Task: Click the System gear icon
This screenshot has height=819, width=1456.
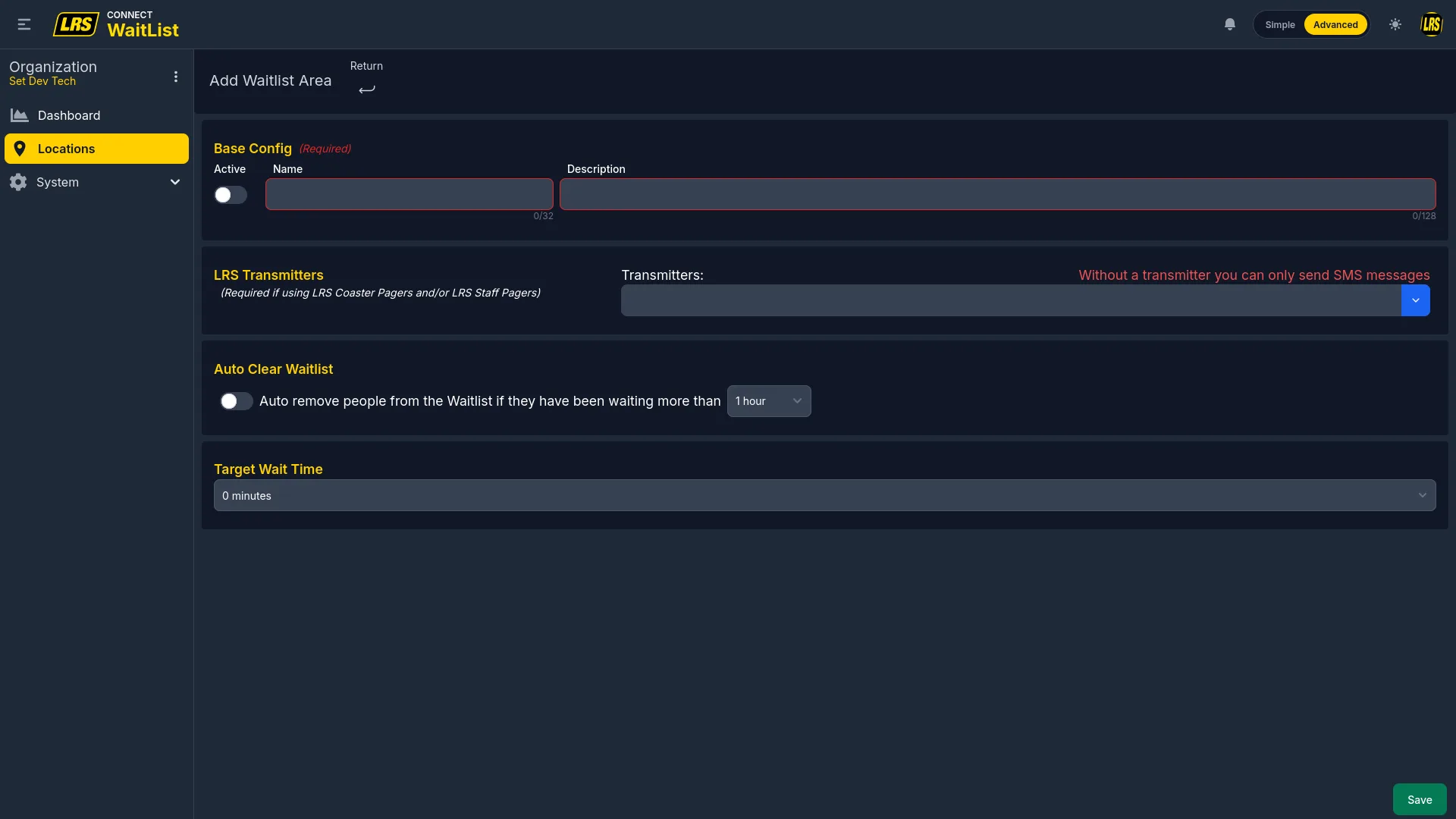Action: point(18,182)
